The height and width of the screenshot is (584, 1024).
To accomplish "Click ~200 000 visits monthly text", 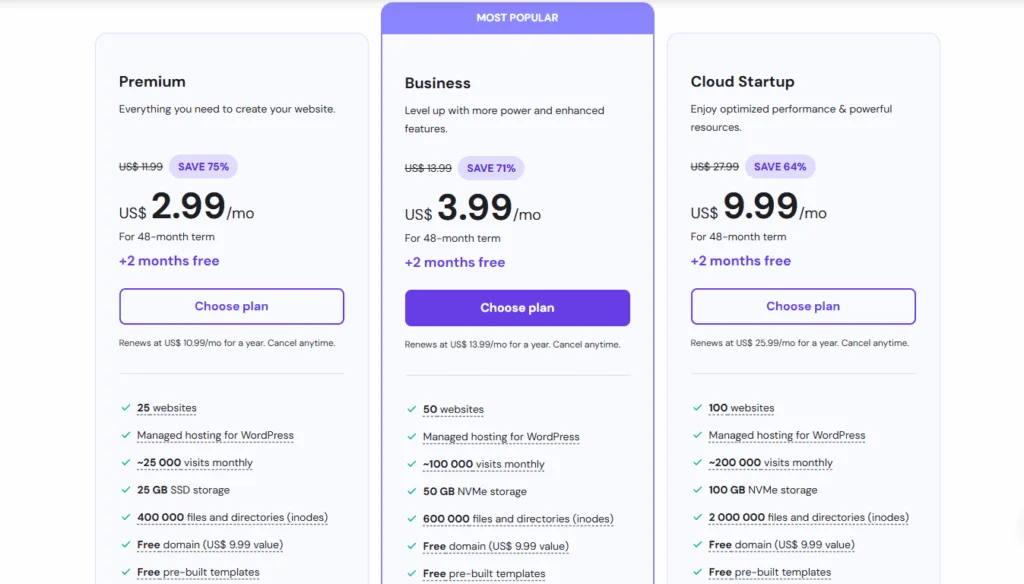I will [x=771, y=462].
